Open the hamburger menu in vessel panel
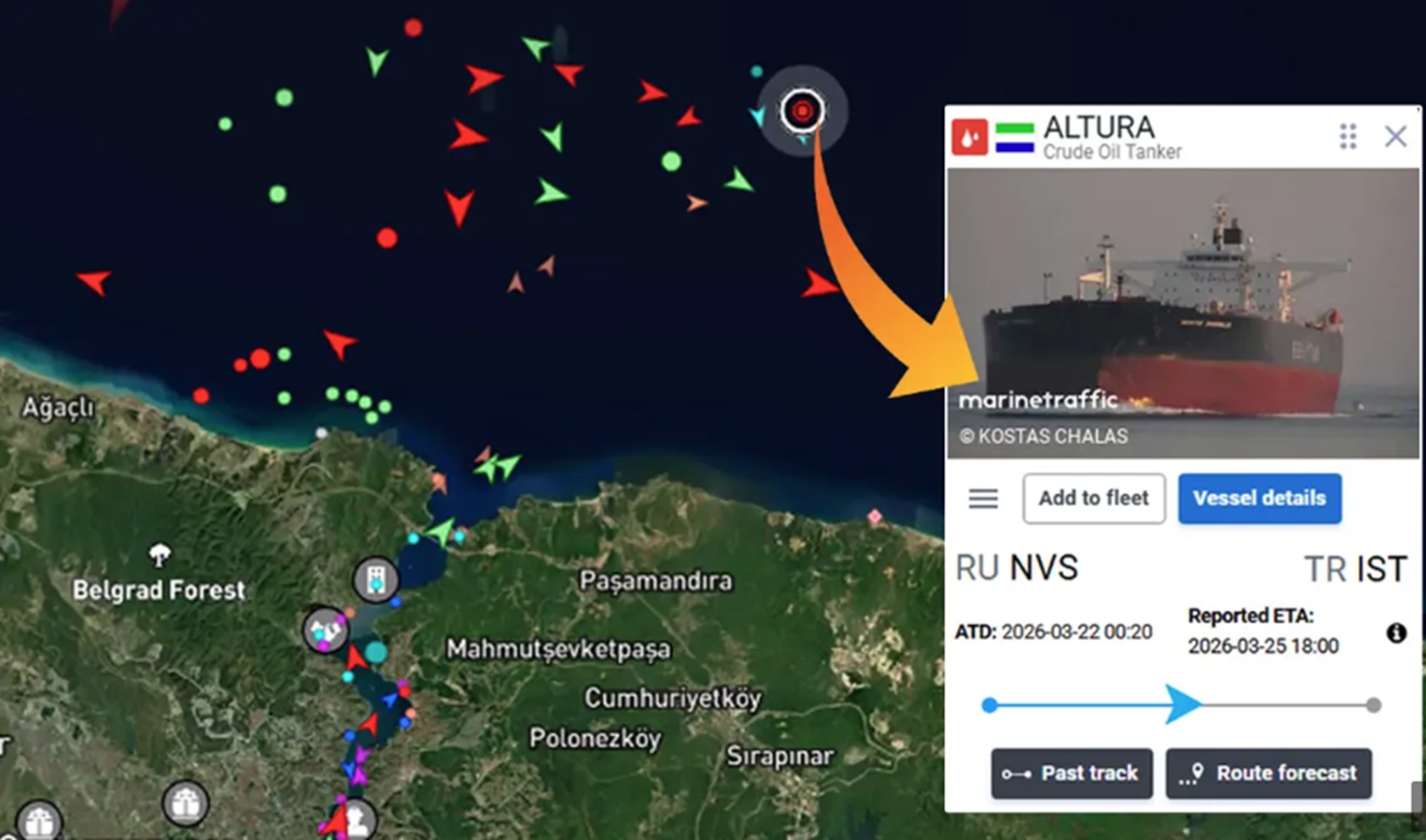Viewport: 1426px width, 840px height. (983, 498)
